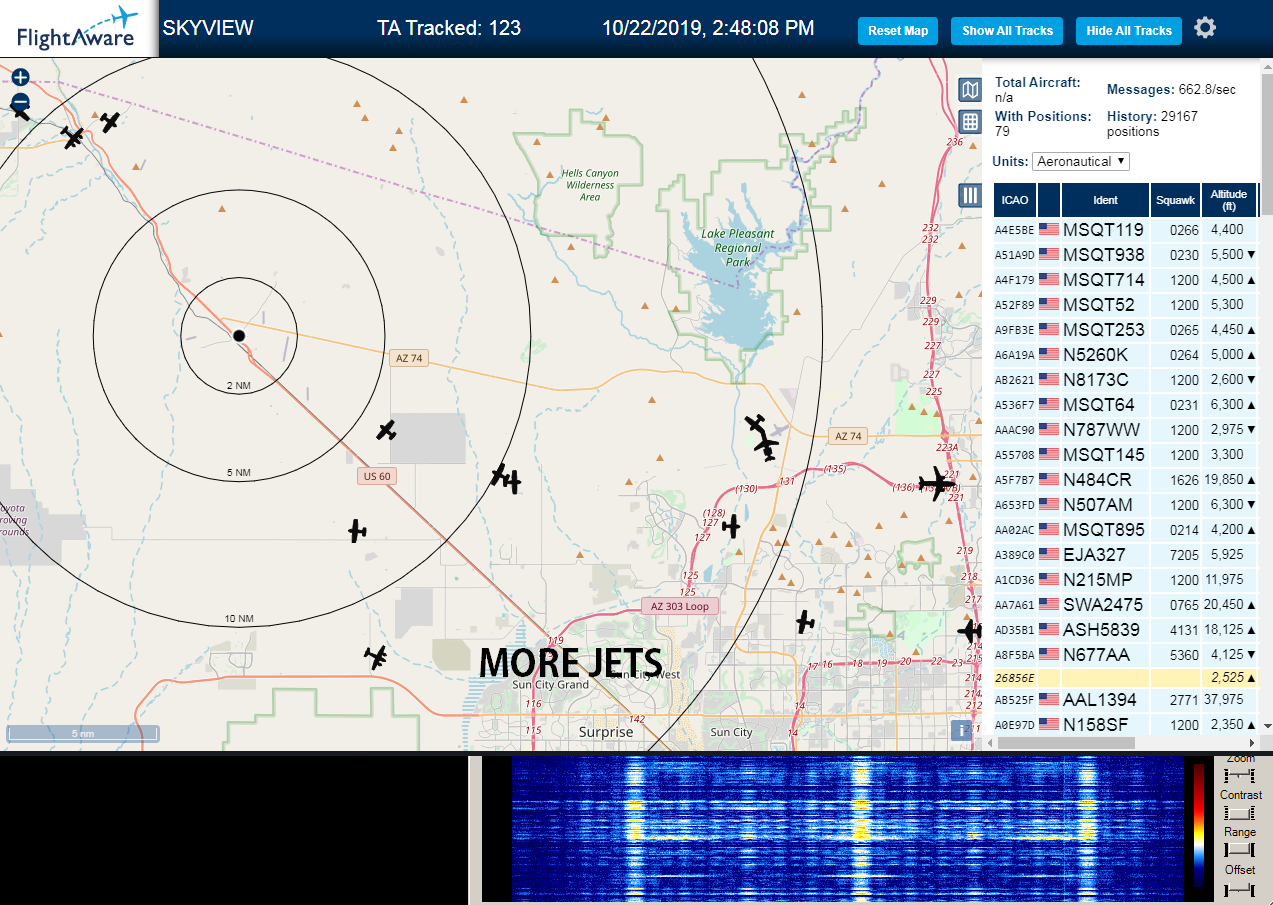Viewport: 1273px width, 905px height.
Task: Select the MSQT145 aircraft row
Action: [1125, 454]
